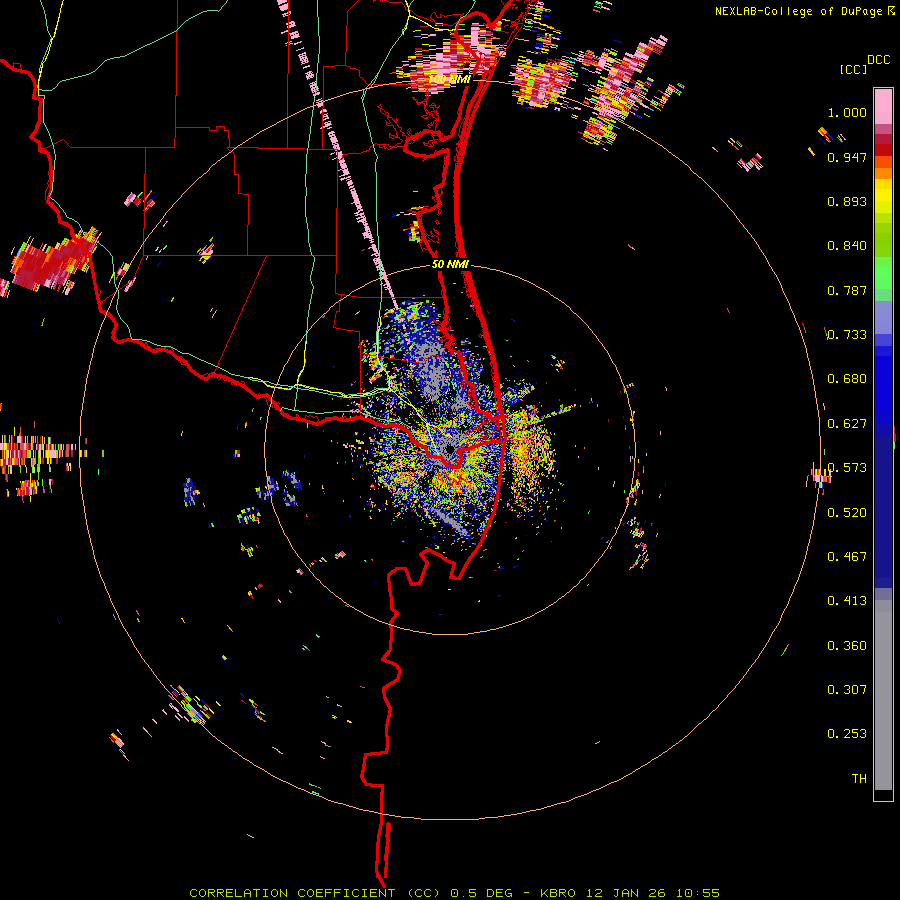900x900 pixels.
Task: Click the DCC product label above the scale
Action: pyautogui.click(x=878, y=60)
